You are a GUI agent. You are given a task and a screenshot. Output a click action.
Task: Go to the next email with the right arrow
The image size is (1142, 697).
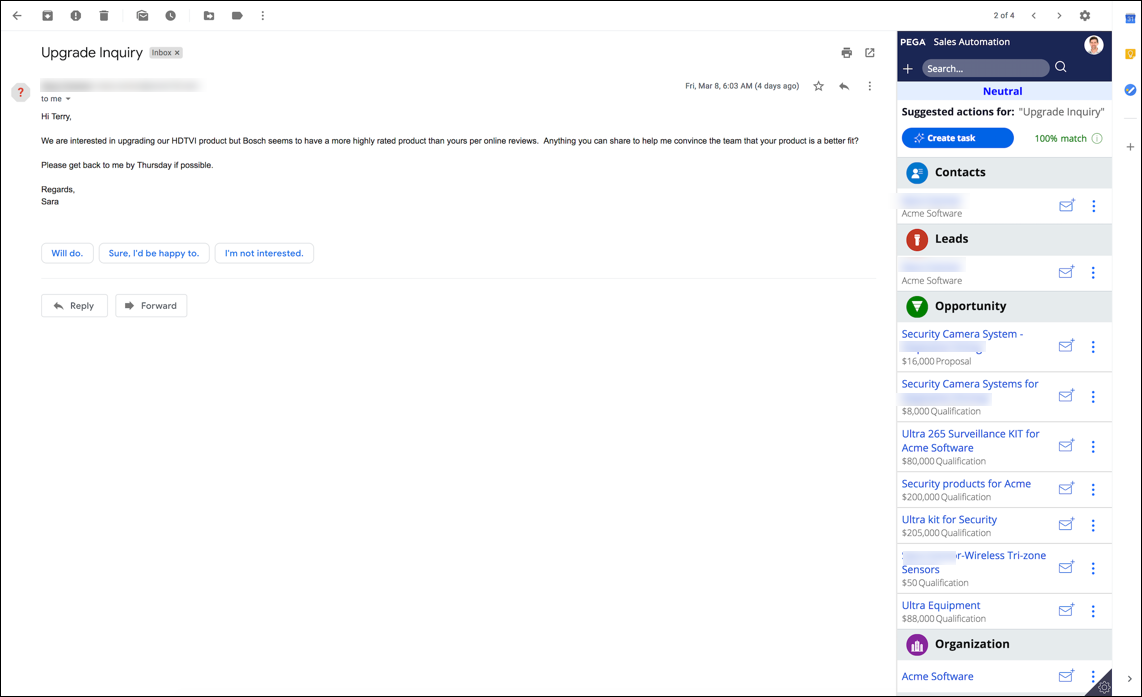(1060, 16)
